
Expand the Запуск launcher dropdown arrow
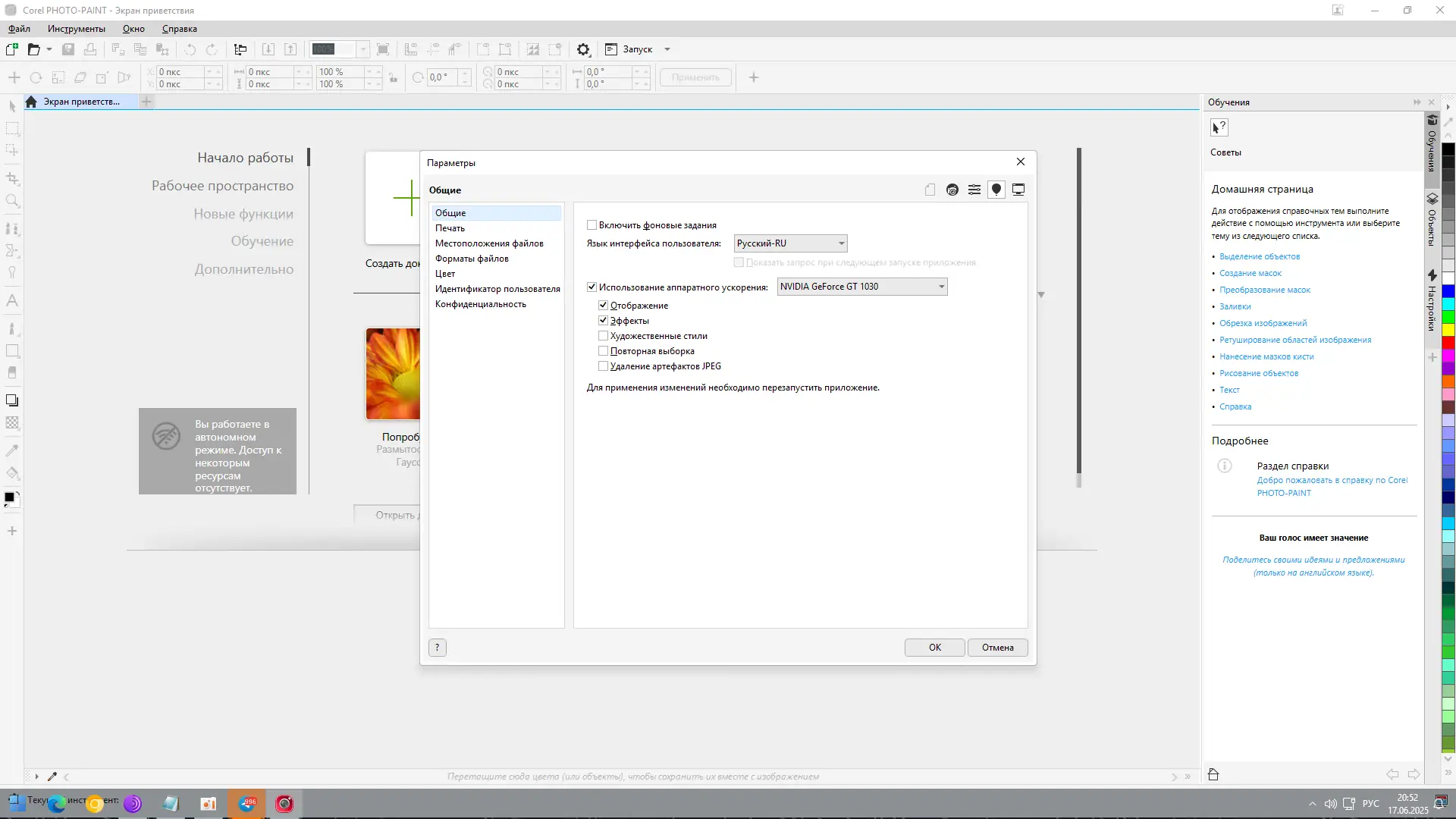click(x=667, y=49)
